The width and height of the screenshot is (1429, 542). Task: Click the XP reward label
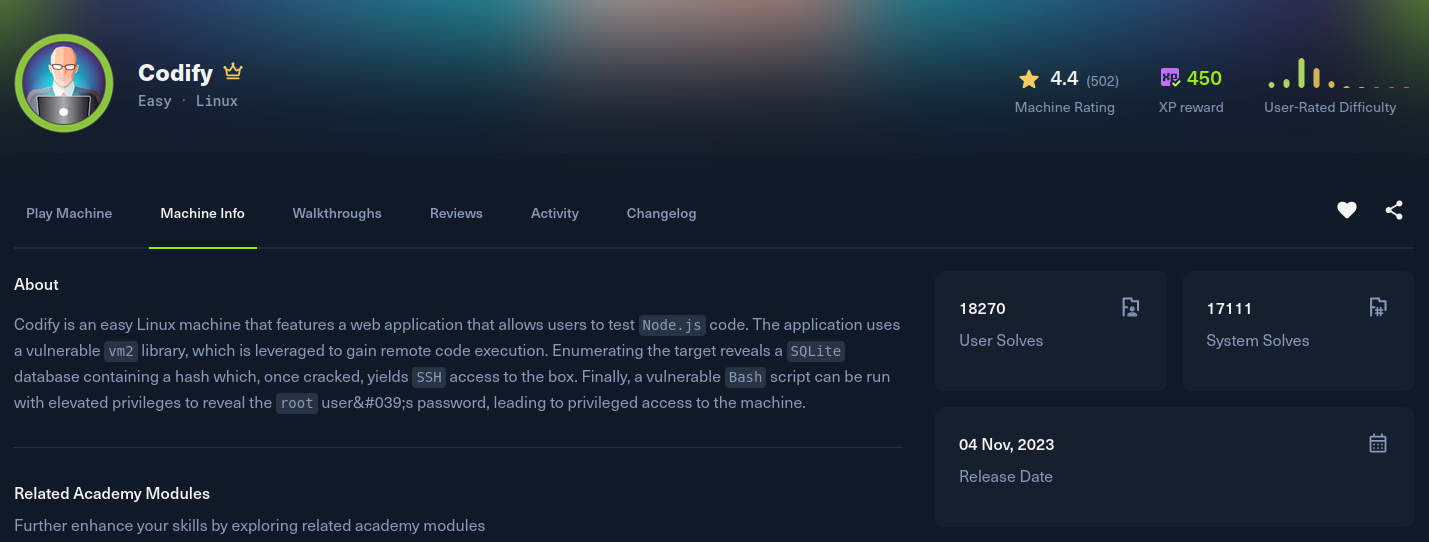point(1190,107)
